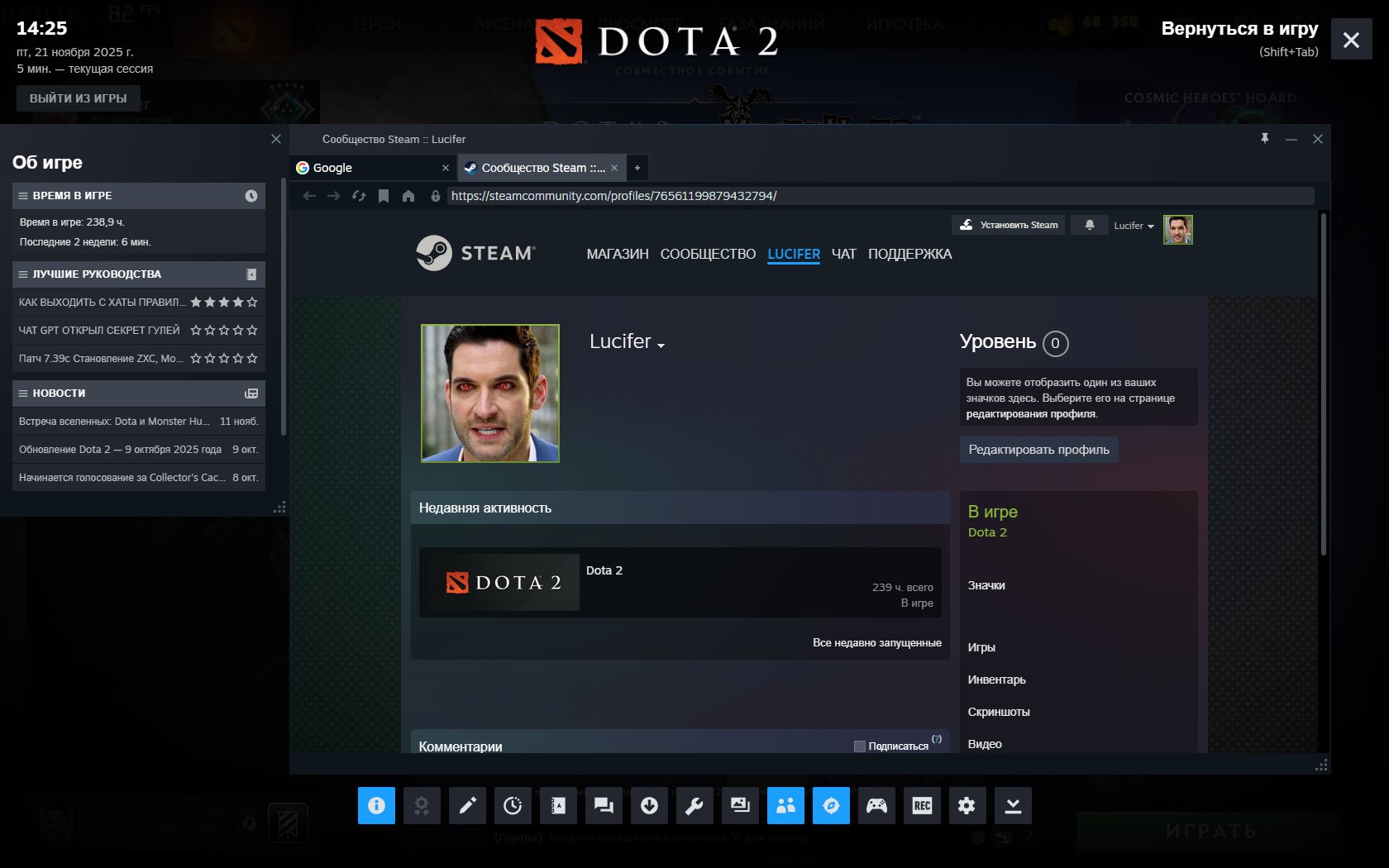Enable the Подписаться checkbox in comments
The image size is (1389, 868).
[858, 746]
